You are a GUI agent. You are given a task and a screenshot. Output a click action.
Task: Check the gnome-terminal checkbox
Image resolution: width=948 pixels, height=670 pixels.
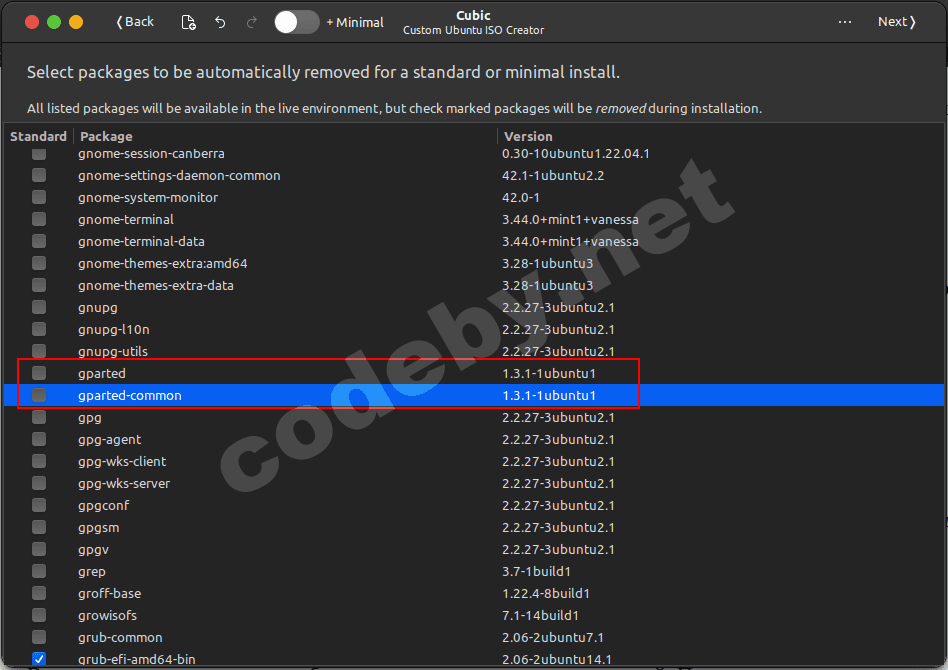tap(39, 219)
